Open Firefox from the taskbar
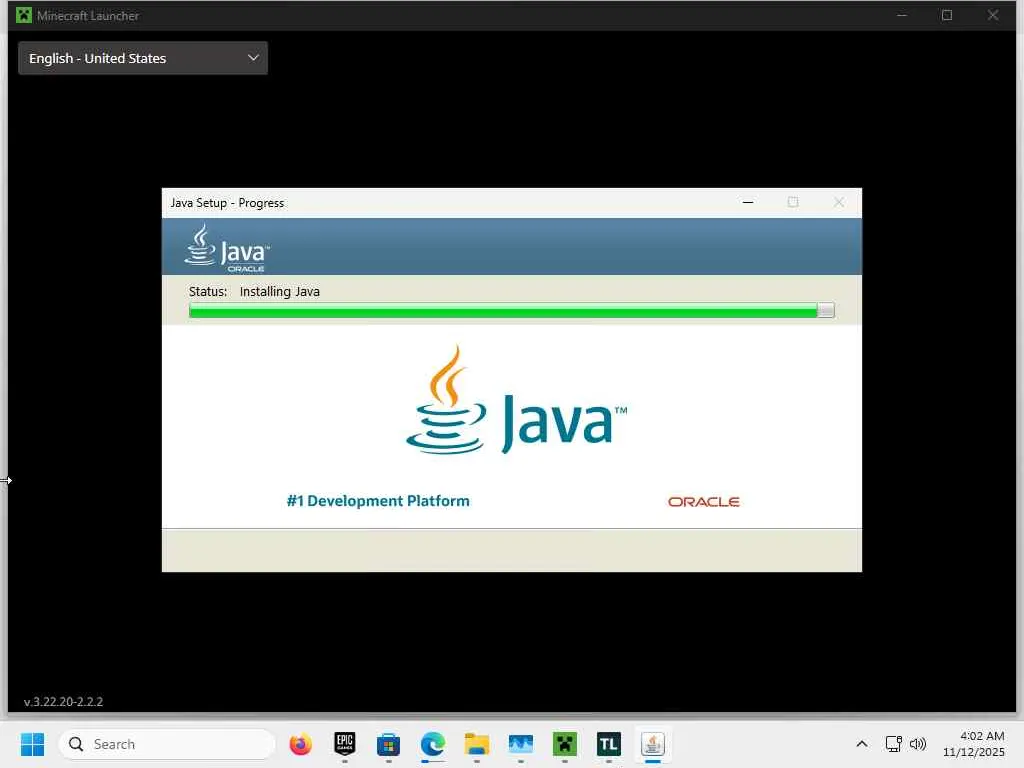Image resolution: width=1024 pixels, height=768 pixels. (300, 744)
